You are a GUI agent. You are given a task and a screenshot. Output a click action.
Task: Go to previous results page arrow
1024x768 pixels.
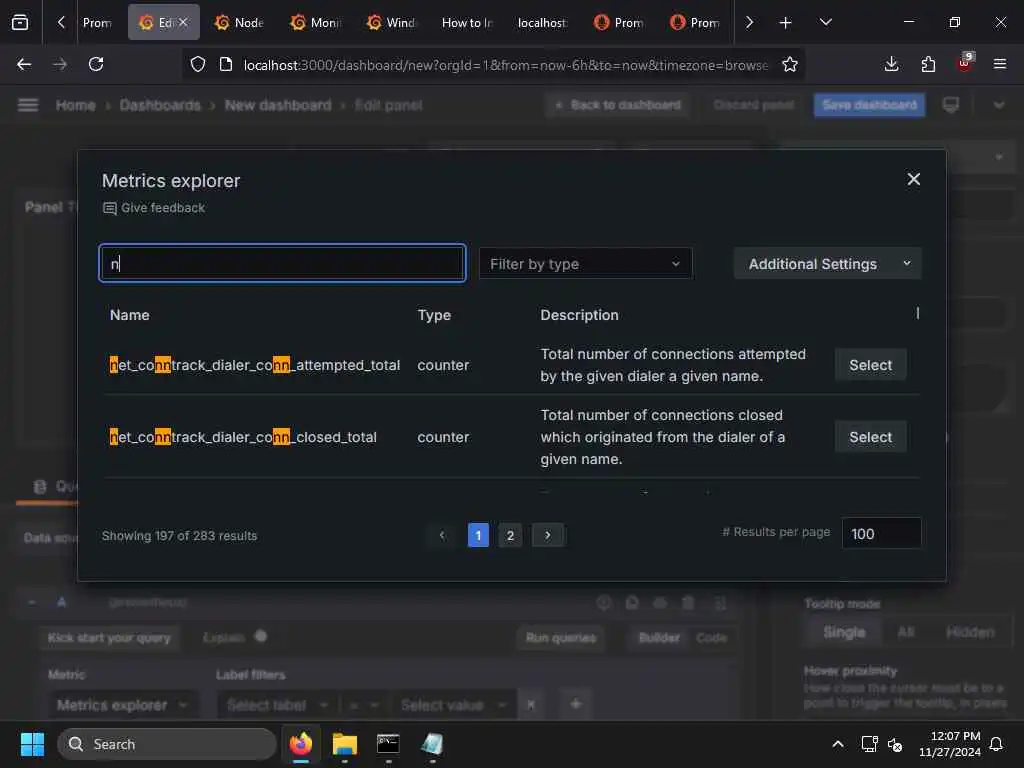click(x=442, y=536)
